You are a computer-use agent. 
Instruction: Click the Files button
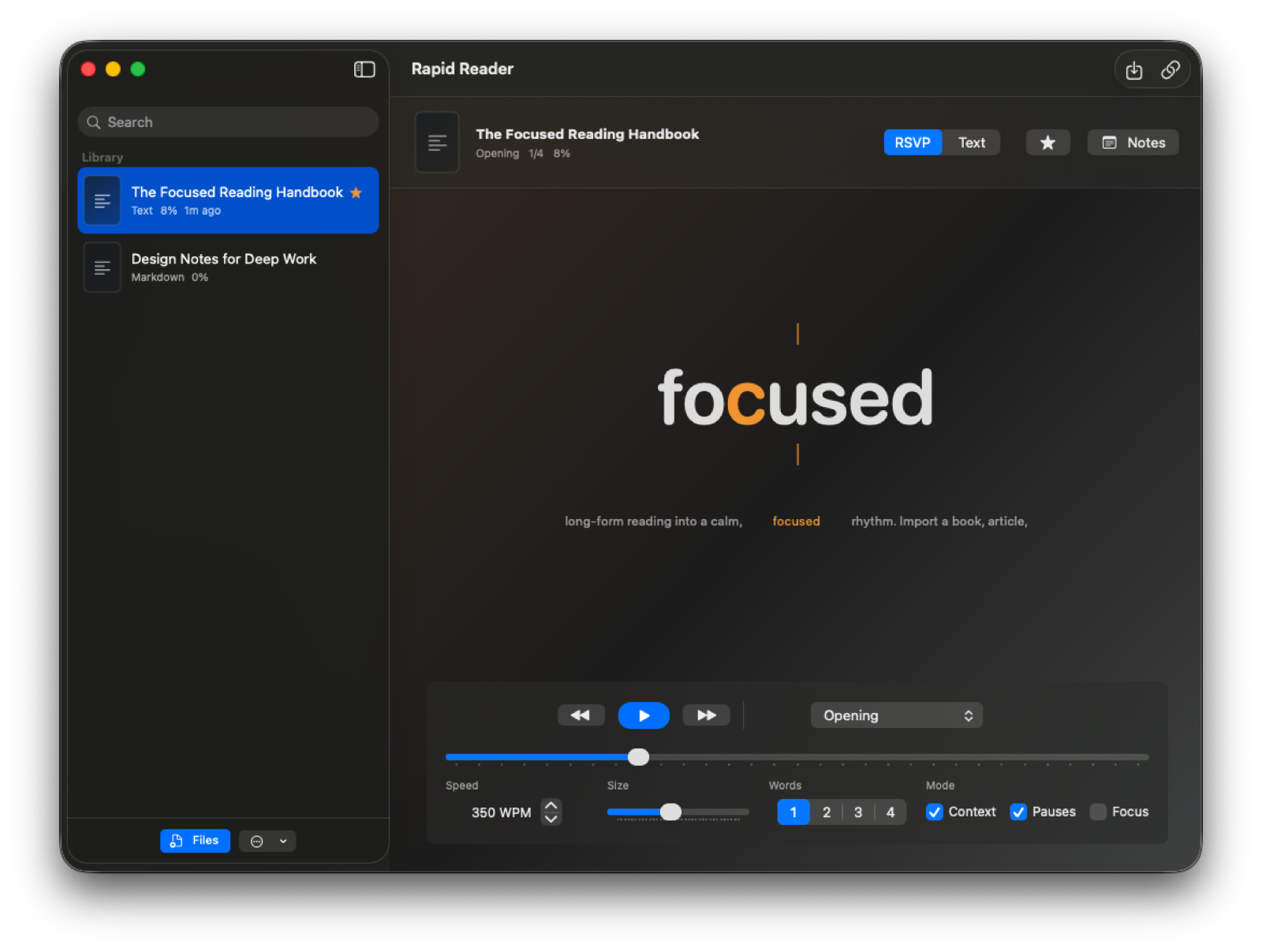point(195,841)
